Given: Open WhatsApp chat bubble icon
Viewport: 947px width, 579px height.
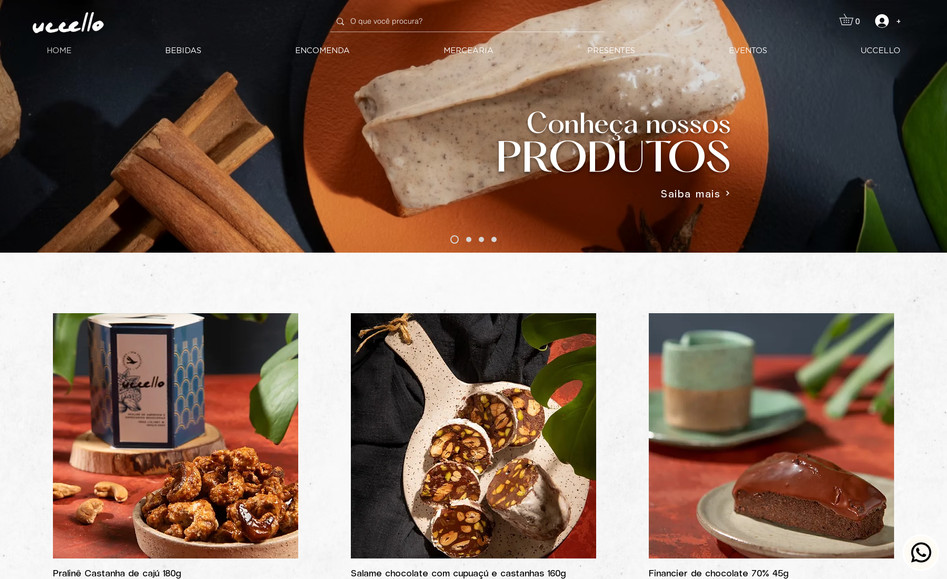Looking at the screenshot, I should click(920, 552).
